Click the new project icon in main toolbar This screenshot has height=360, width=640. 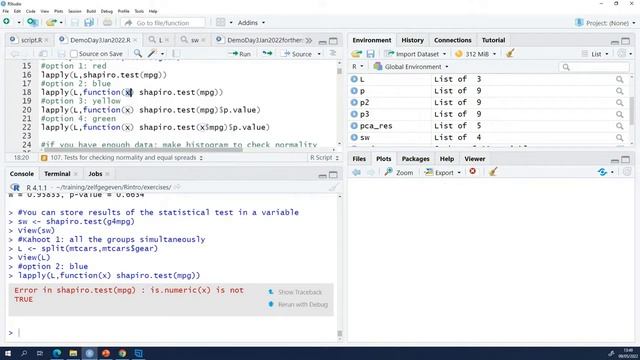coord(32,22)
